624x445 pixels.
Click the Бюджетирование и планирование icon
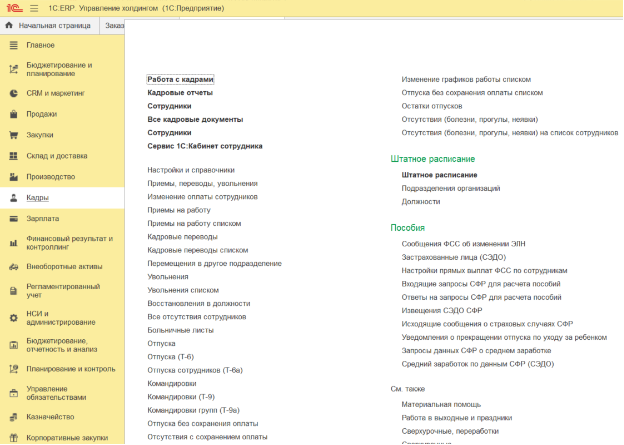(14, 69)
